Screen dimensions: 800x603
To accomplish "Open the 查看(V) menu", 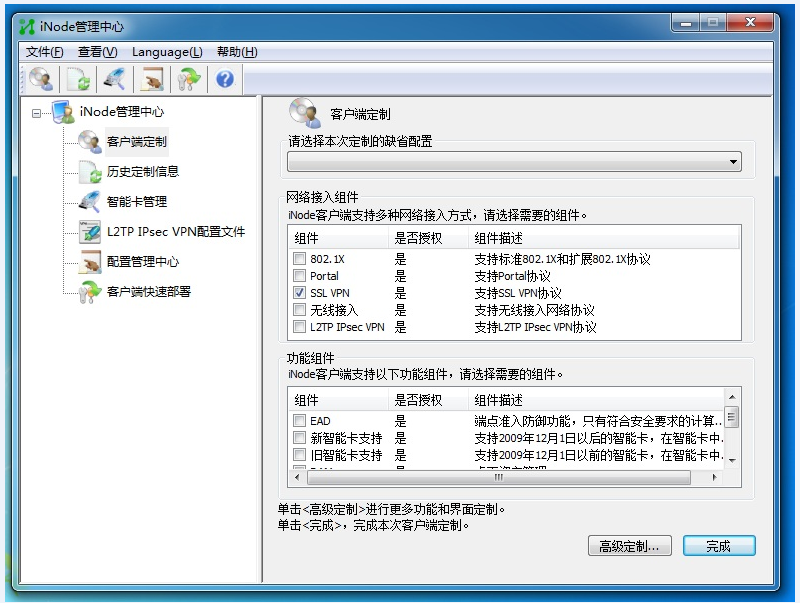I will coord(97,52).
